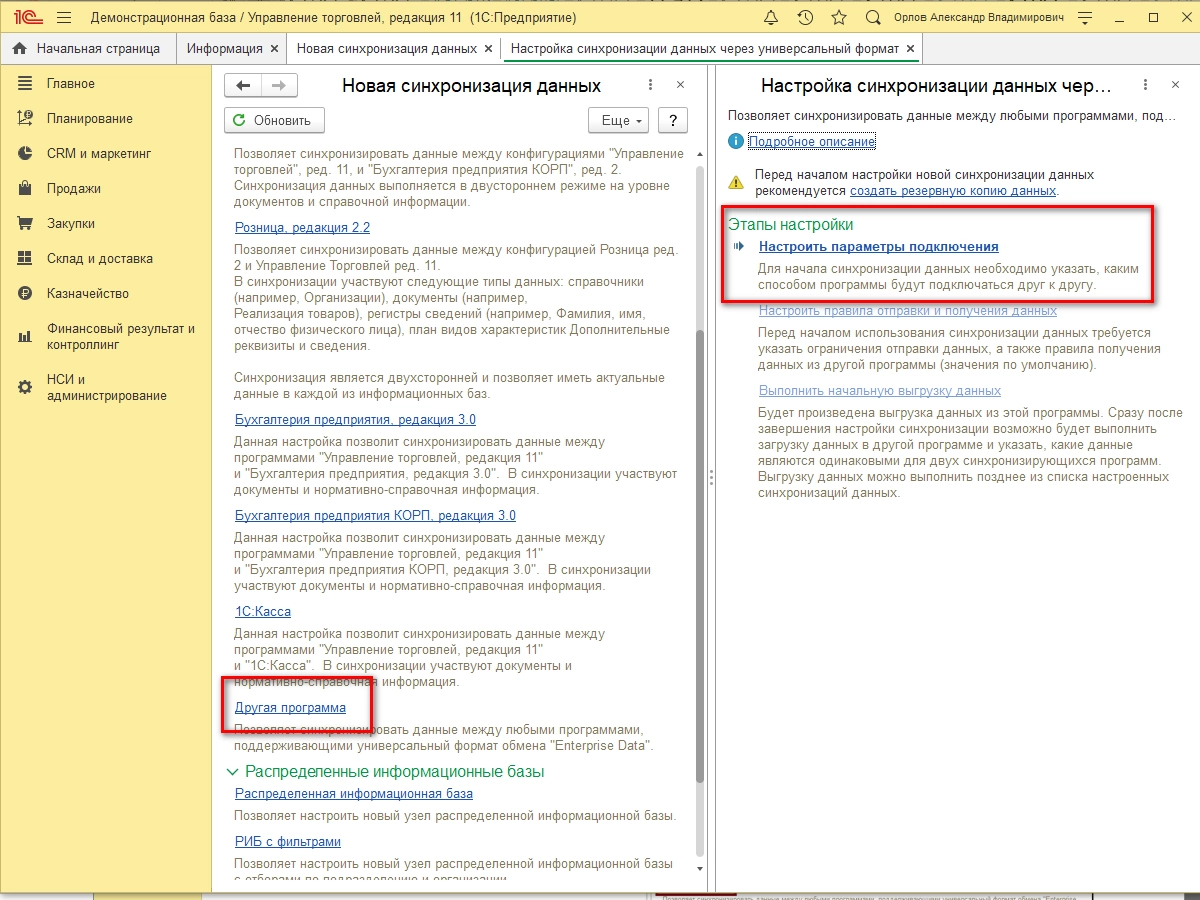Click Настроить параметры подключения link

pos(879,246)
